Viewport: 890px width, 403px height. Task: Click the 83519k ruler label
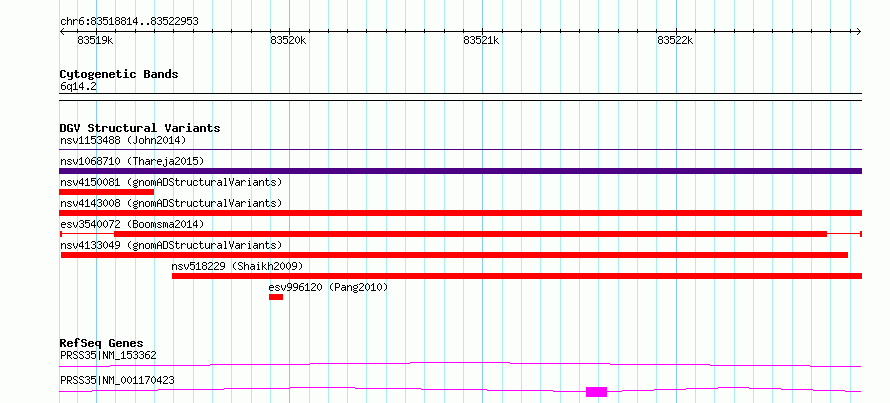point(95,40)
